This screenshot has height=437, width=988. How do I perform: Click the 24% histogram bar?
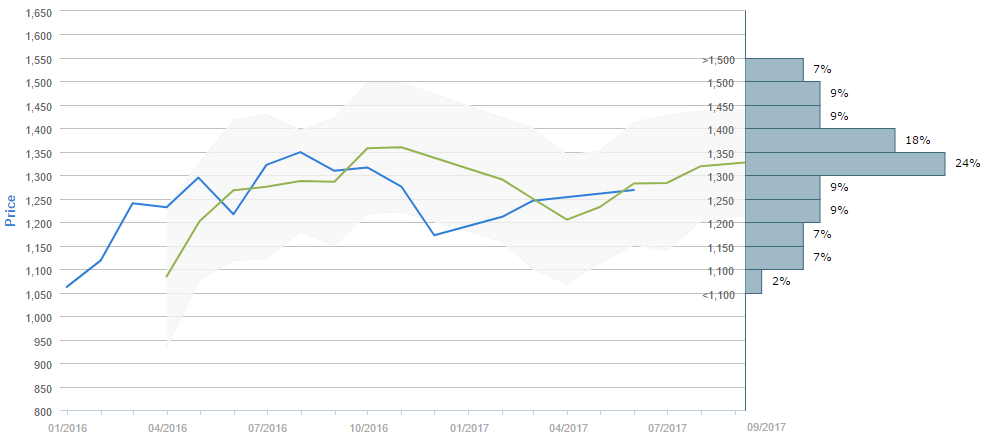tap(845, 164)
